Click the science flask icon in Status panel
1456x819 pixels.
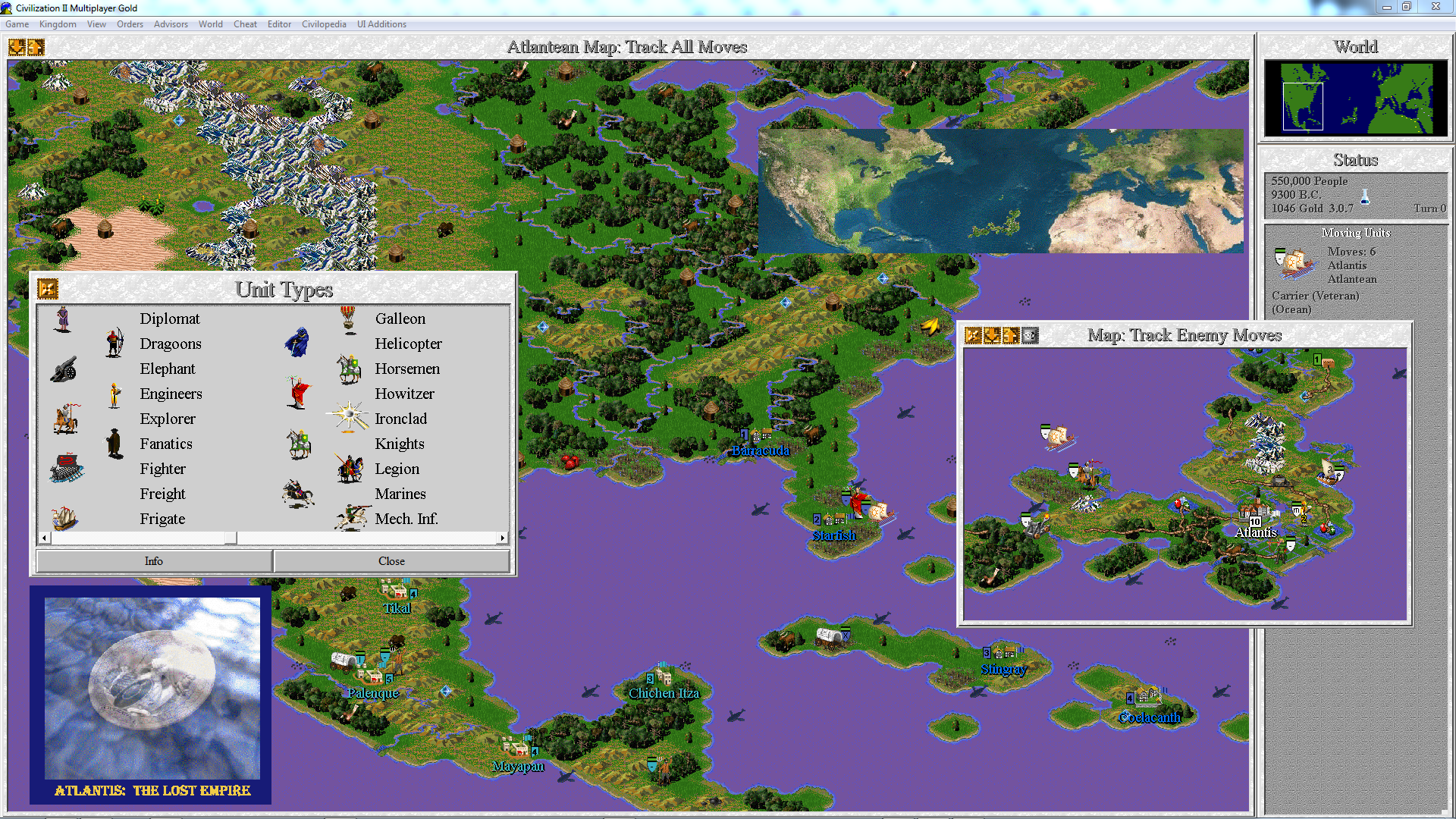(1364, 196)
